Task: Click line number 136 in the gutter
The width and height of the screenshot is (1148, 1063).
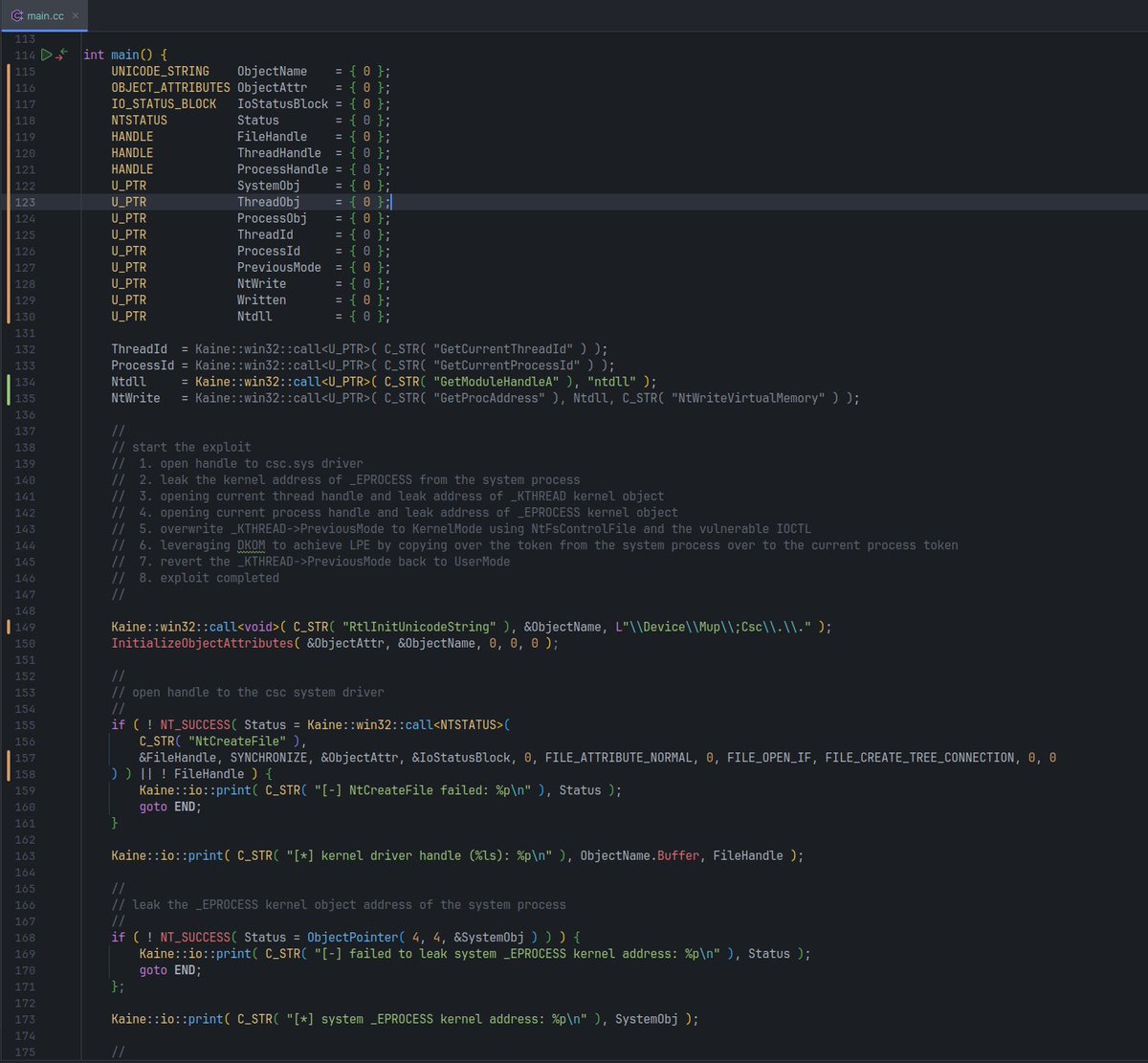Action: [x=26, y=415]
